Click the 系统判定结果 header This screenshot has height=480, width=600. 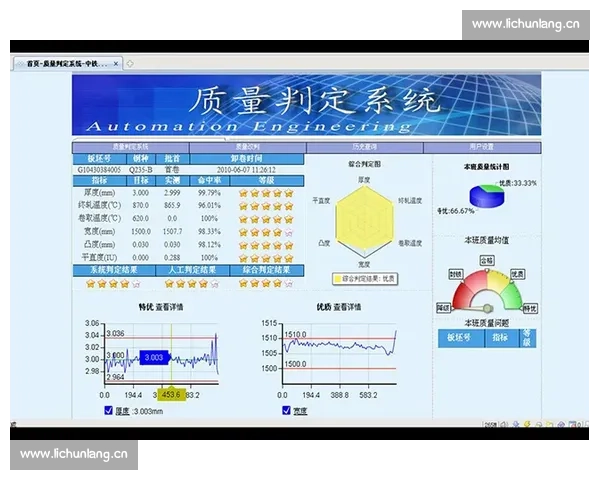(114, 270)
